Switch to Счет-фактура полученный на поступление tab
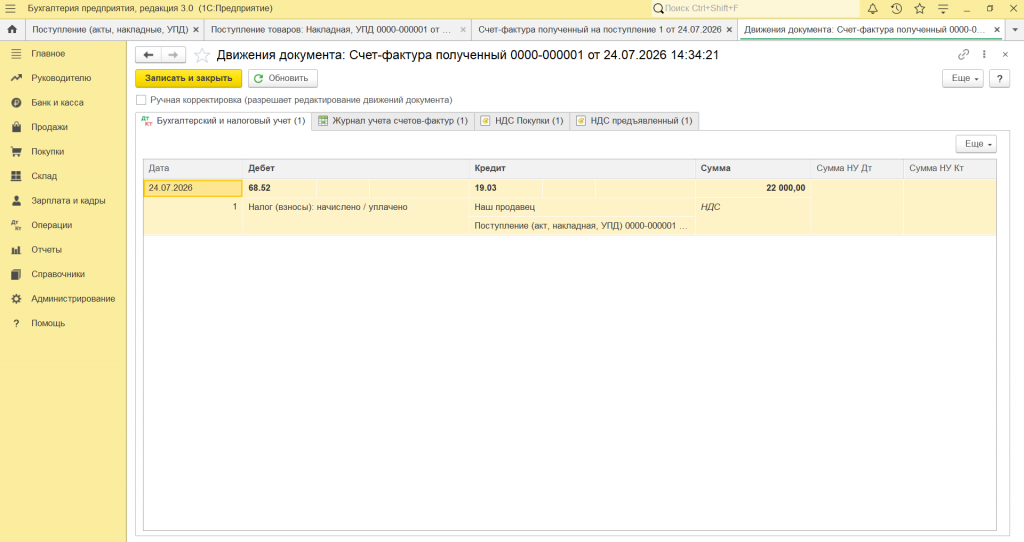The width and height of the screenshot is (1024, 542). click(600, 29)
